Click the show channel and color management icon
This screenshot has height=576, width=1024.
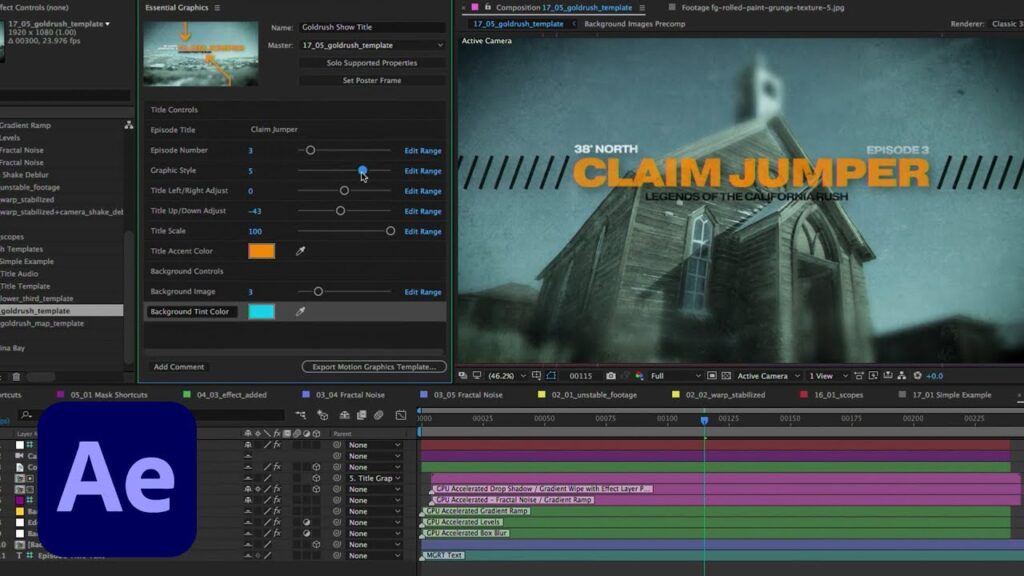pyautogui.click(x=638, y=376)
